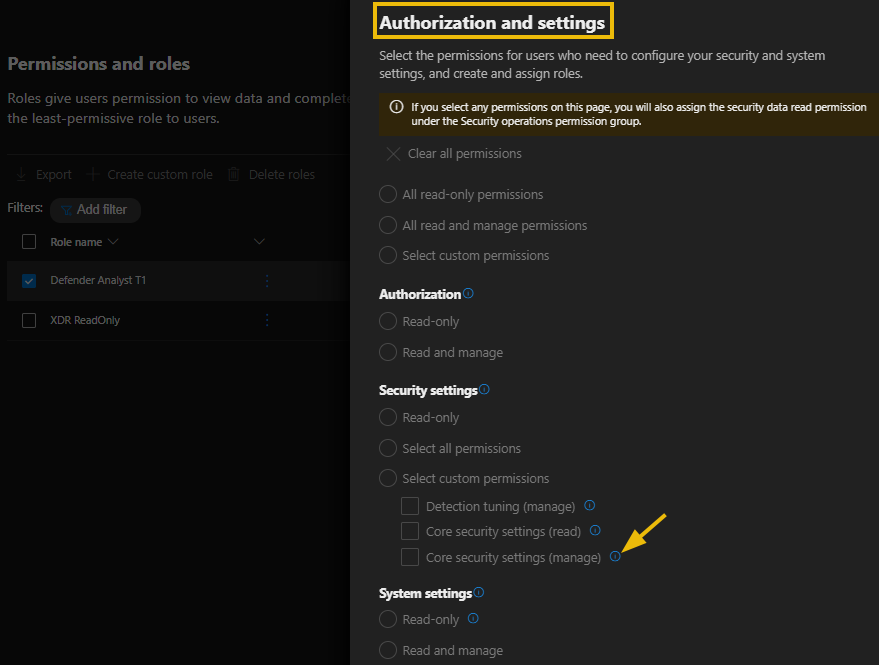Image resolution: width=879 pixels, height=665 pixels.
Task: Click Add filter button
Action: (95, 210)
